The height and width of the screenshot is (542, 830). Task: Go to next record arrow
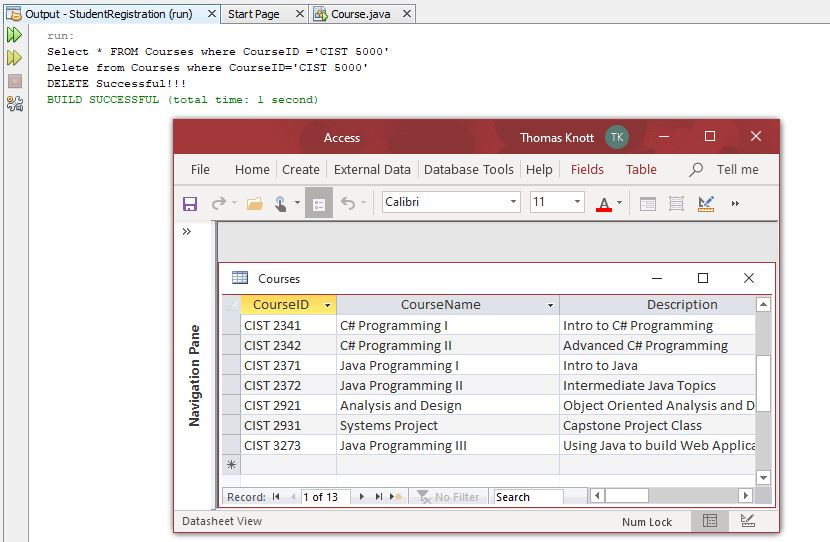click(x=362, y=496)
